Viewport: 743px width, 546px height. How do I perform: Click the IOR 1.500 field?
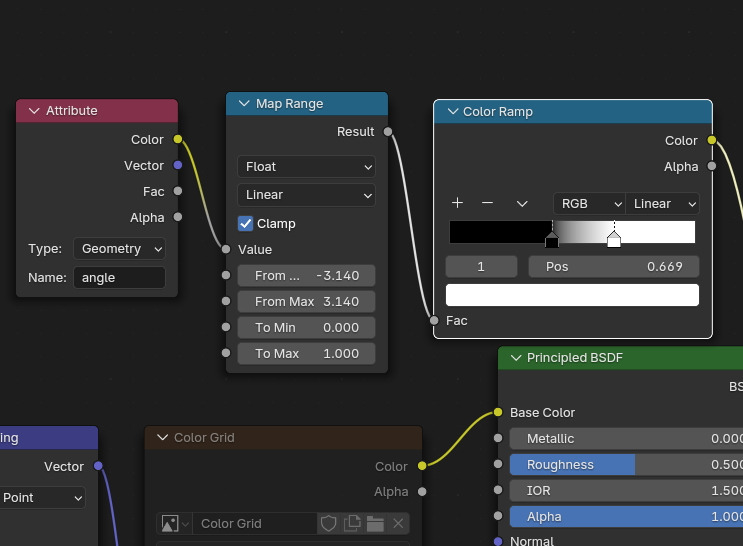pos(626,491)
